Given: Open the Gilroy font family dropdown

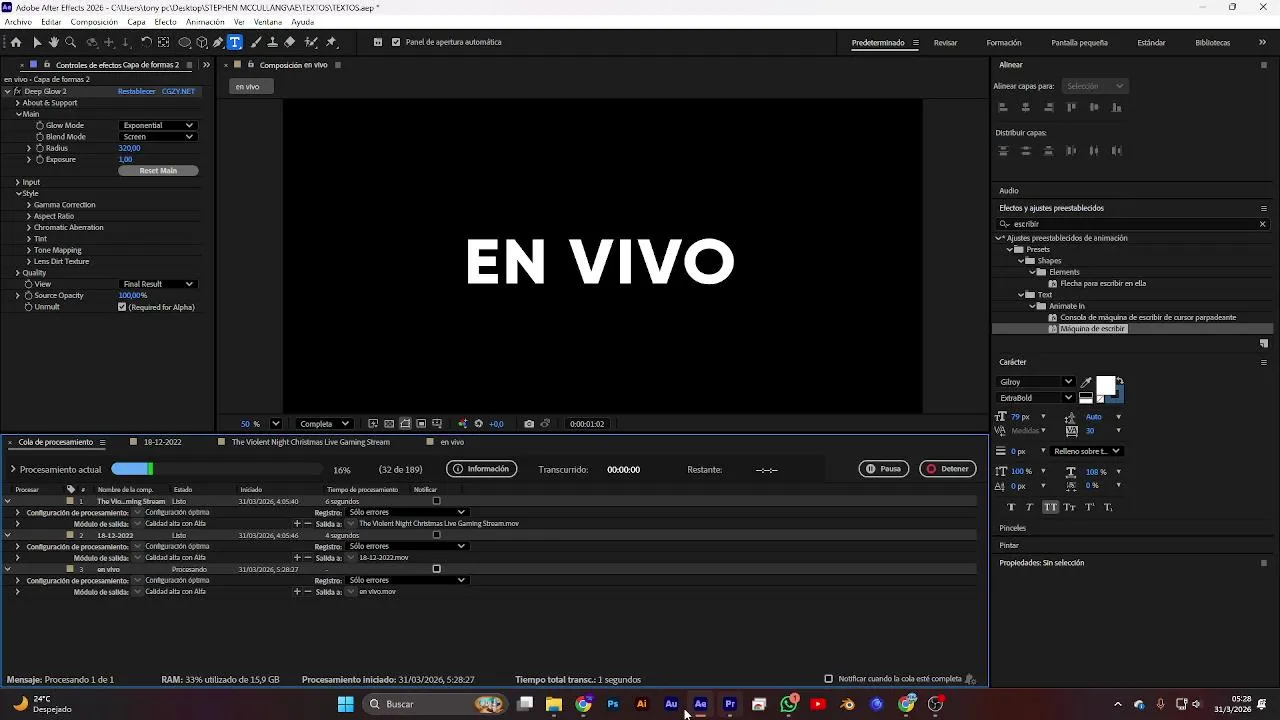Looking at the screenshot, I should click(1036, 382).
